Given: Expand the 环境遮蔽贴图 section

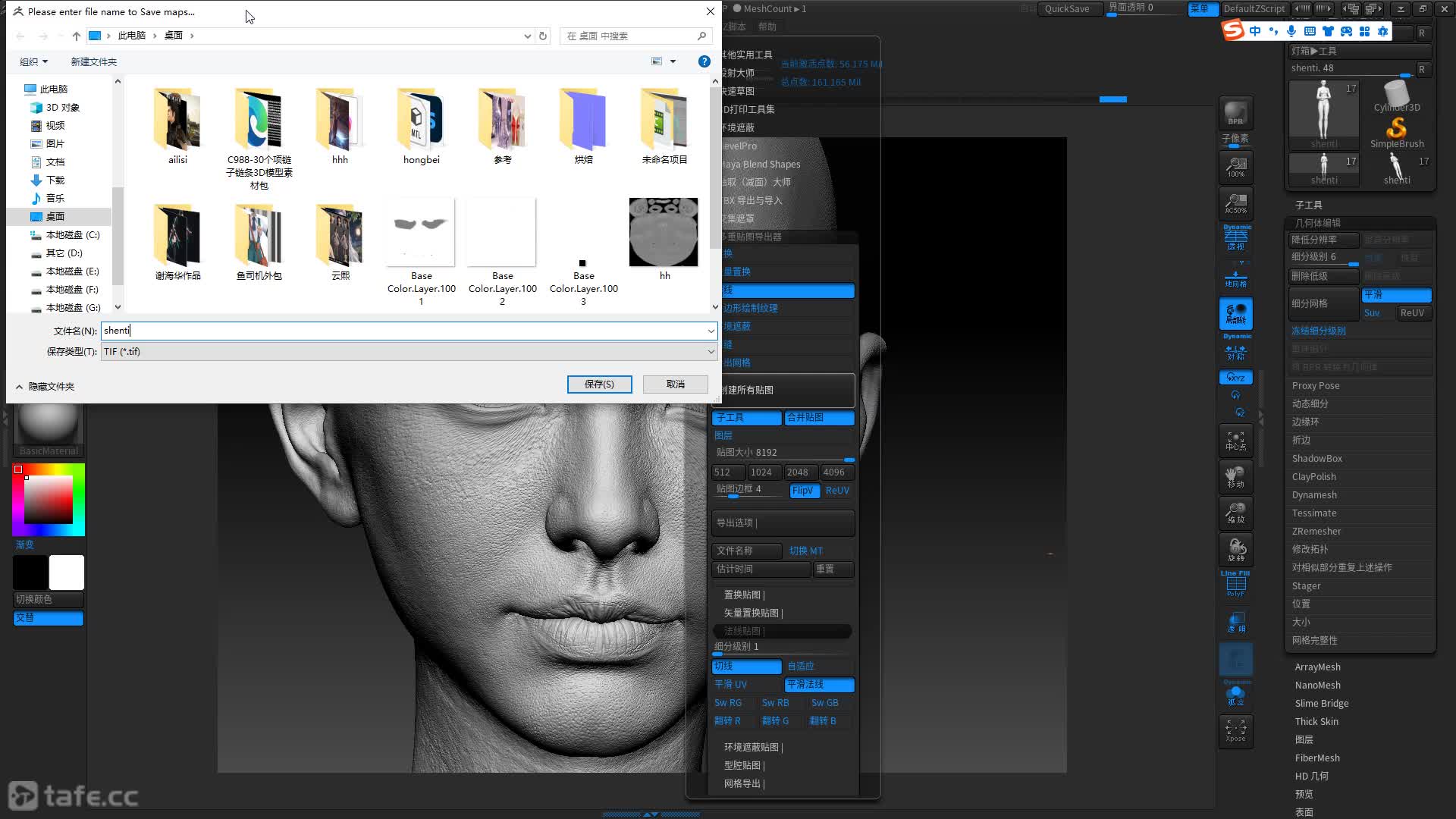Looking at the screenshot, I should (753, 748).
